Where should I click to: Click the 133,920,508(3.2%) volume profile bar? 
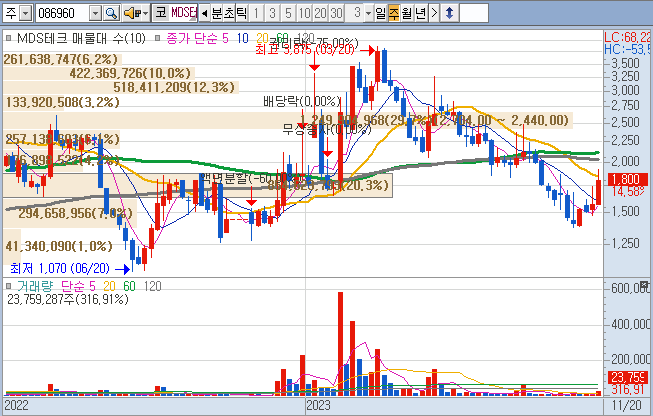(x=62, y=102)
